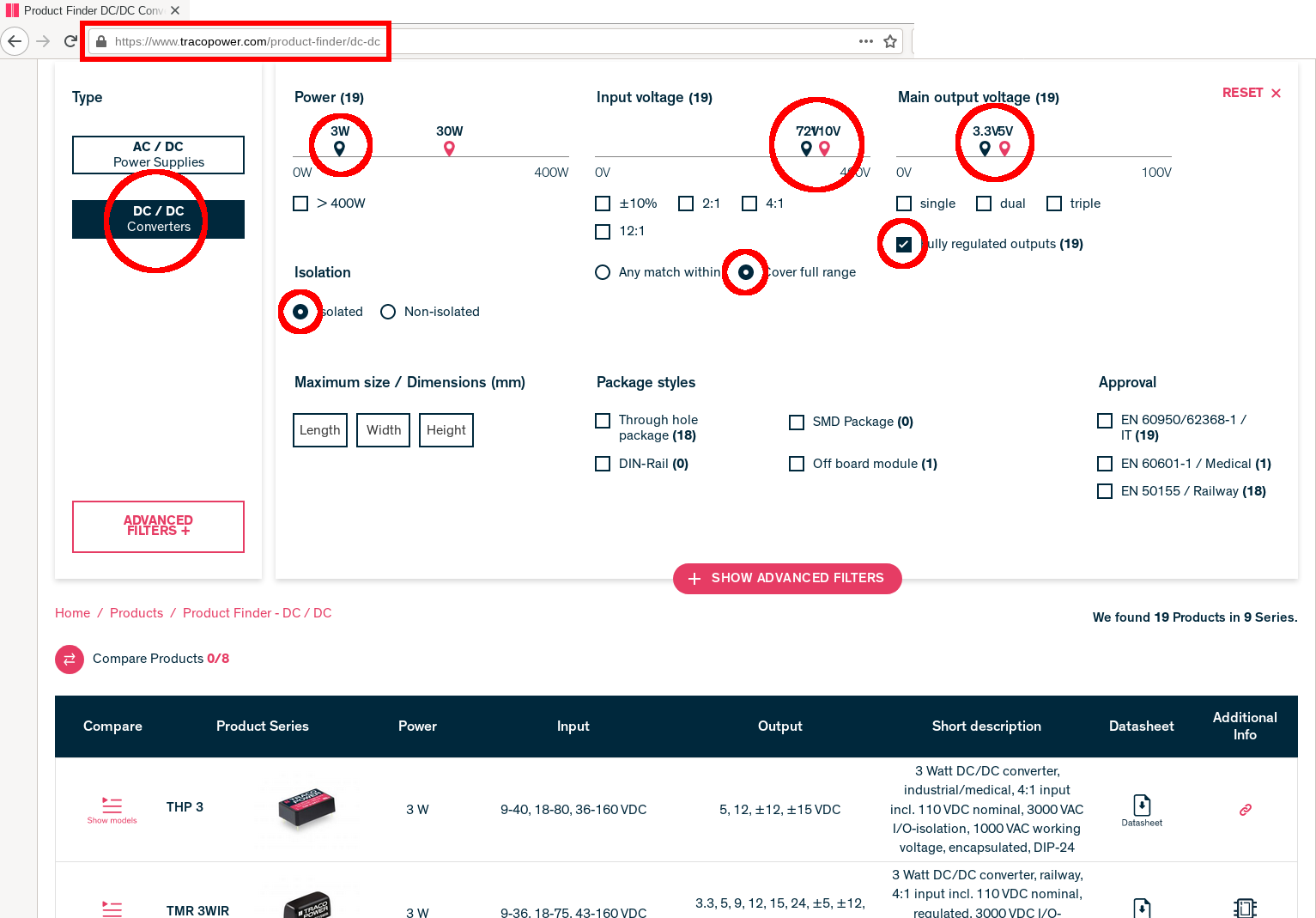Show models for the TMR 3WIR series

112,909
